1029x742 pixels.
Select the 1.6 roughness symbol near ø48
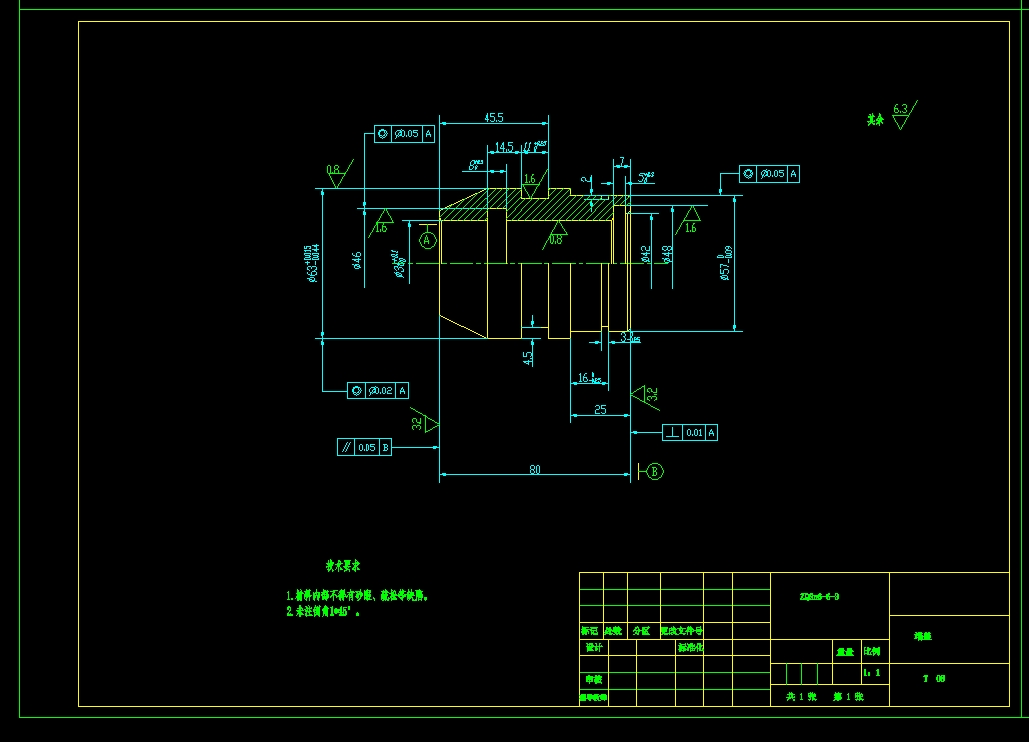coord(688,220)
